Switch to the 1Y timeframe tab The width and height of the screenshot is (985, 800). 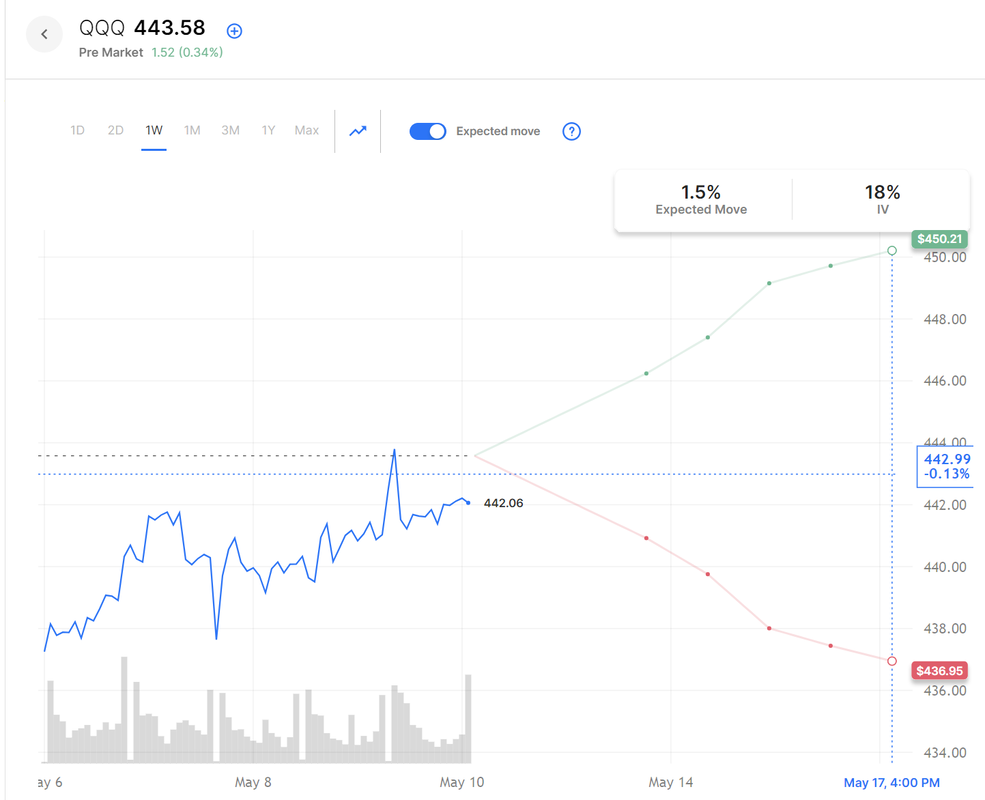(268, 131)
